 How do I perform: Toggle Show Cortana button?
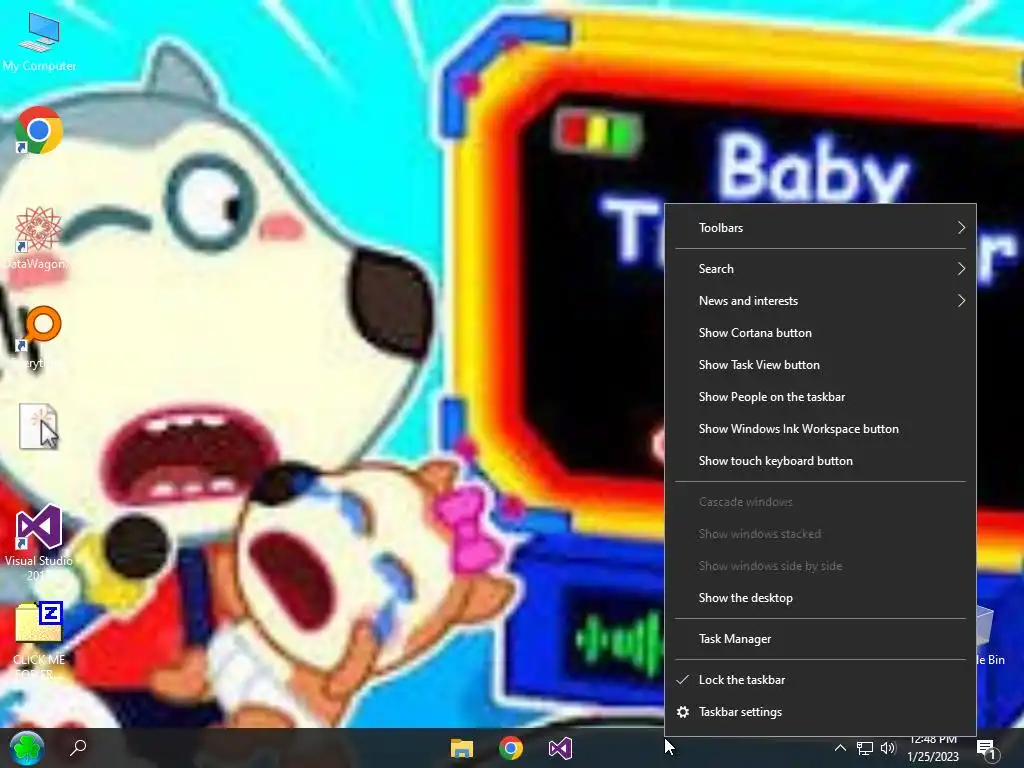[x=820, y=333]
